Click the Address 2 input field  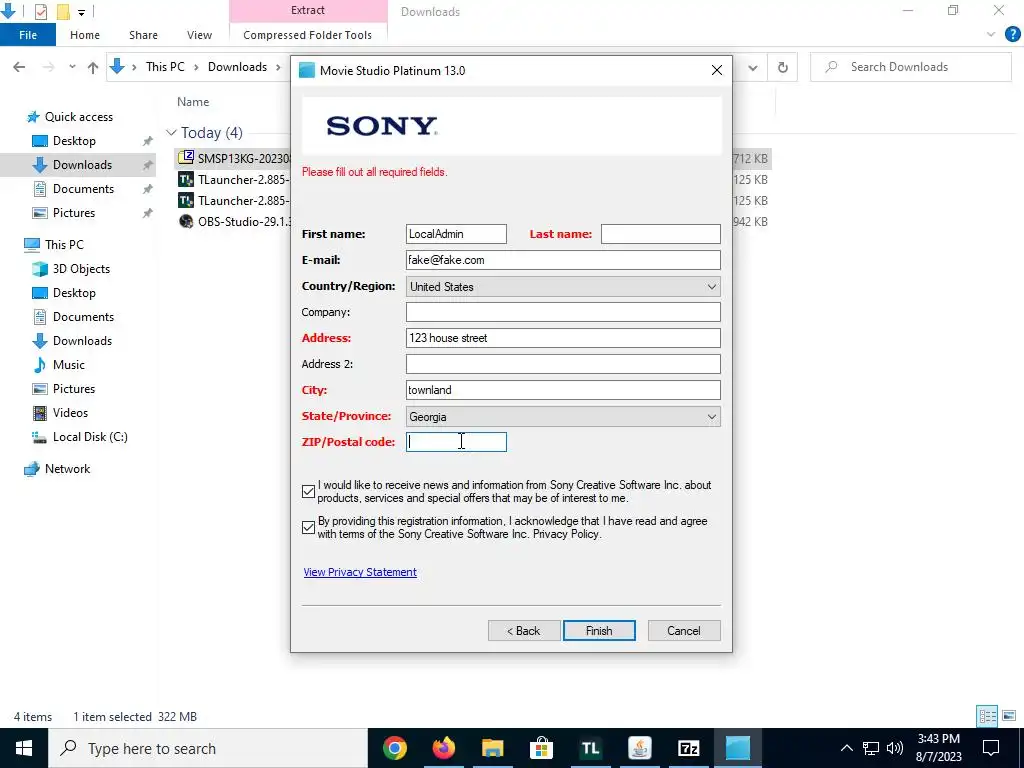point(563,364)
